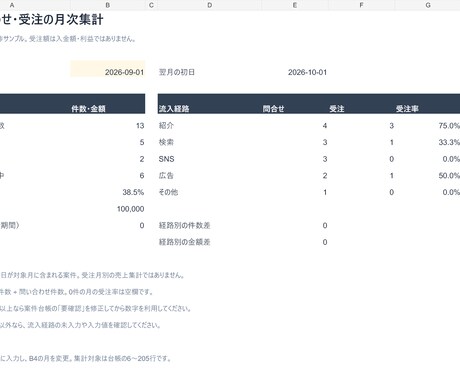Click 受注 value 1 in 検索 row

tap(392, 142)
